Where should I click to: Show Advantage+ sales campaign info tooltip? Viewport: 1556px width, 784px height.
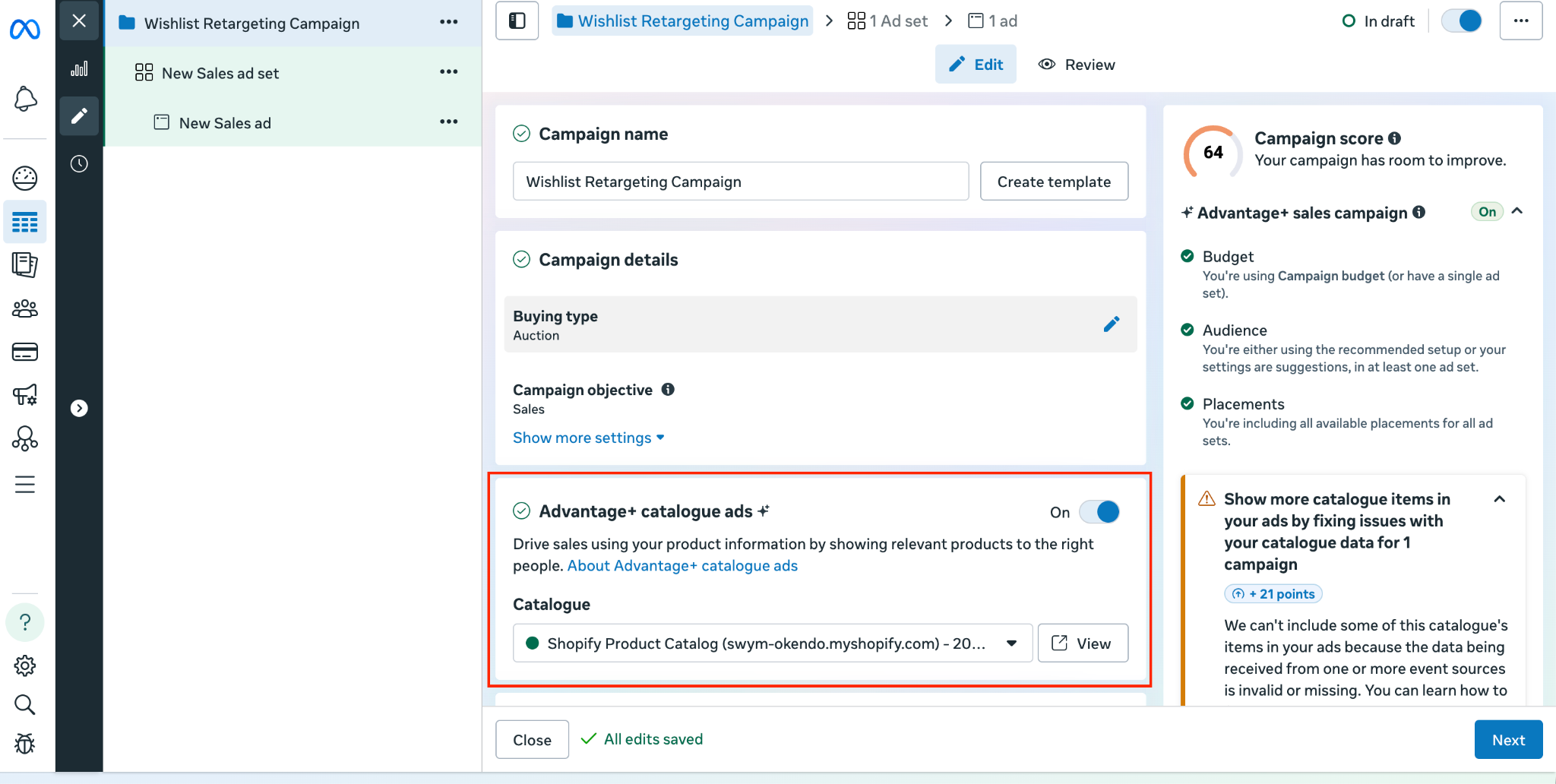tap(1418, 213)
